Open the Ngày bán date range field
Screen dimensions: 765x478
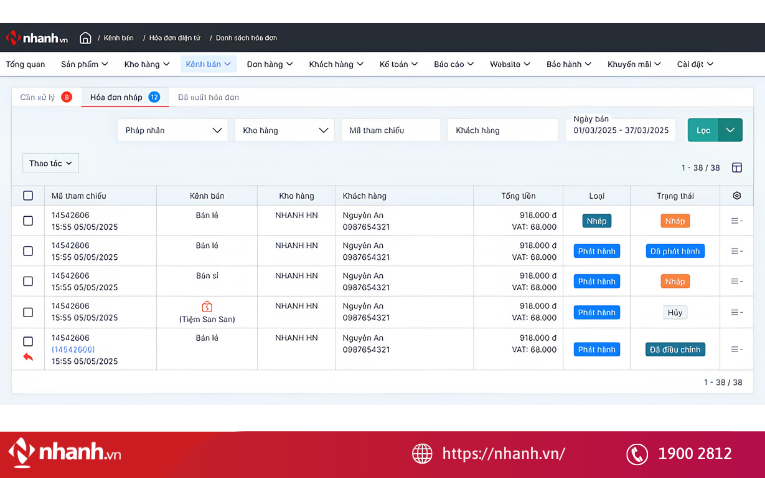tap(621, 130)
